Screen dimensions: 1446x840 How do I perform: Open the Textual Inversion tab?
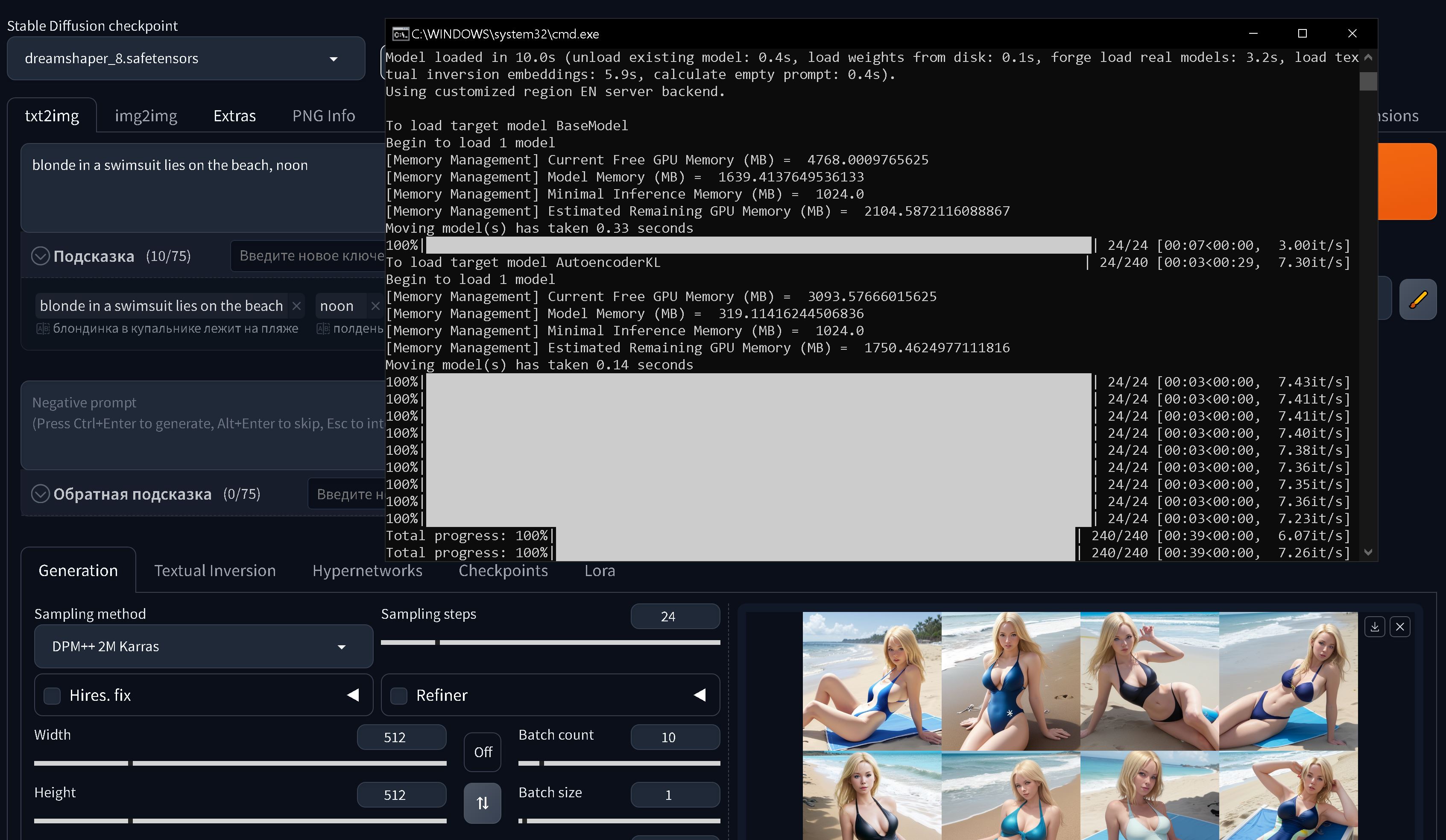(x=215, y=571)
